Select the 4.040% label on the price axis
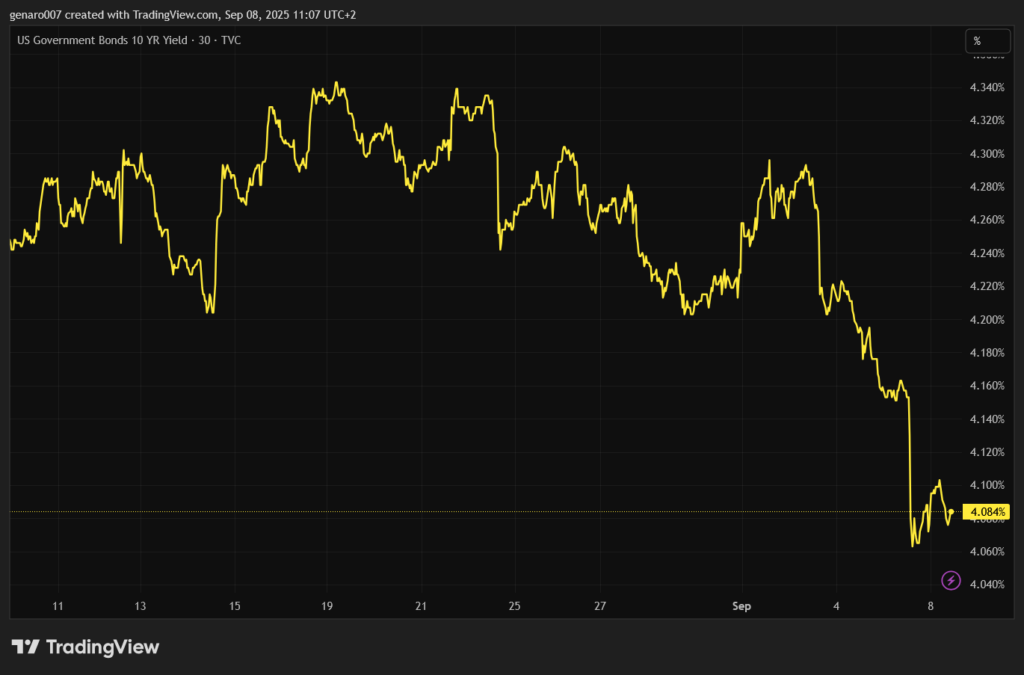This screenshot has height=675, width=1024. [x=987, y=584]
